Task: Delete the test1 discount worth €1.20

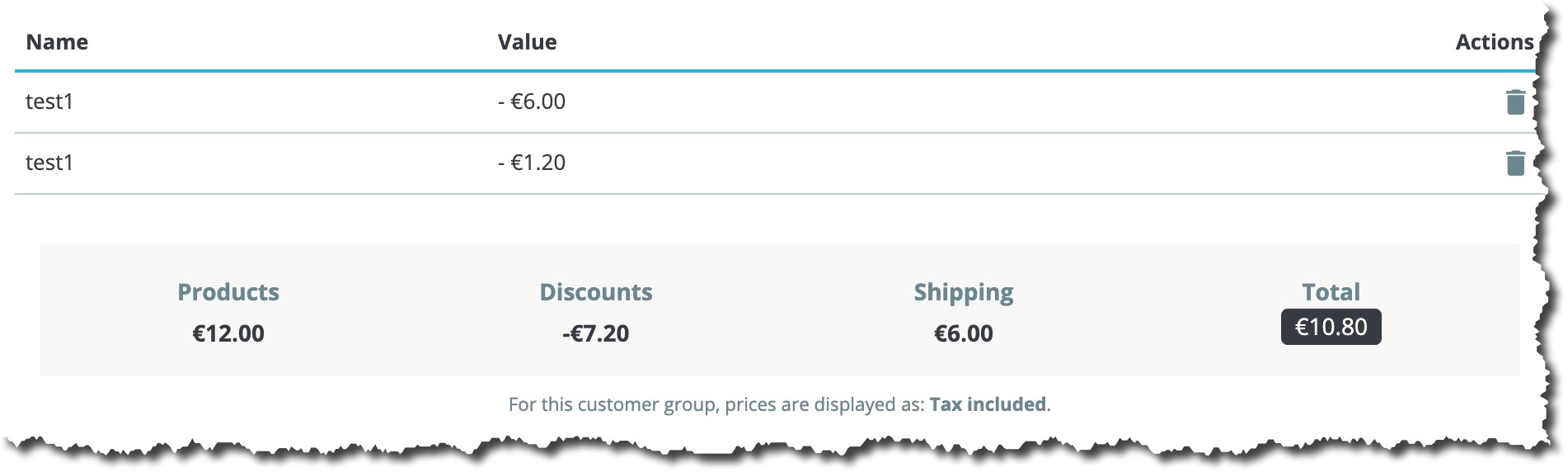Action: (1515, 163)
